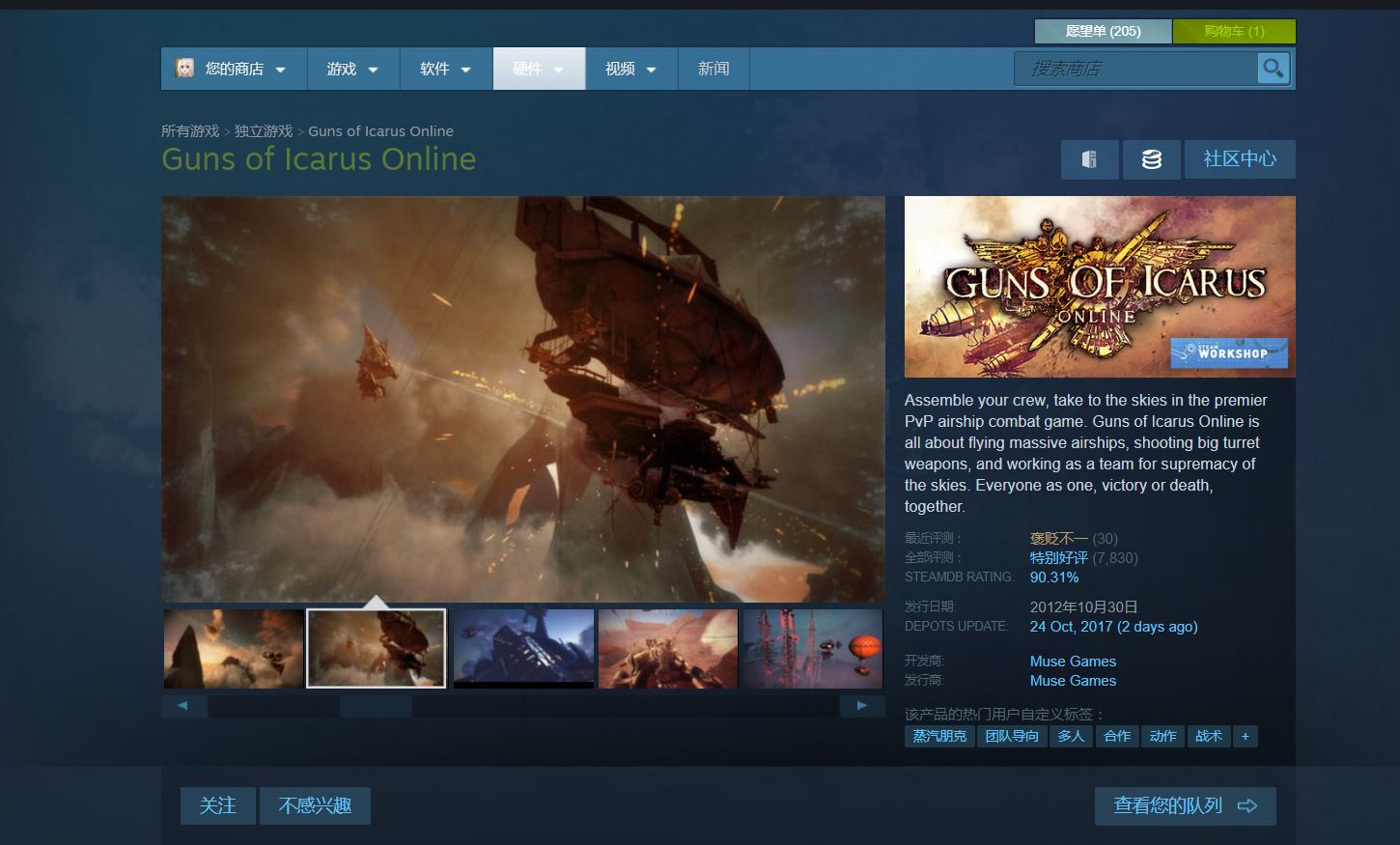Click the avatar icon beside 您的商店
This screenshot has width=1400, height=845.
tap(184, 68)
